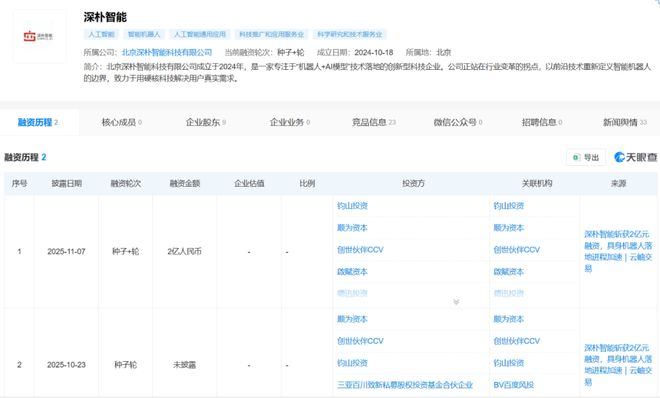Click the 深朴智能 page title
The width and height of the screenshot is (660, 398).
(x=105, y=17)
